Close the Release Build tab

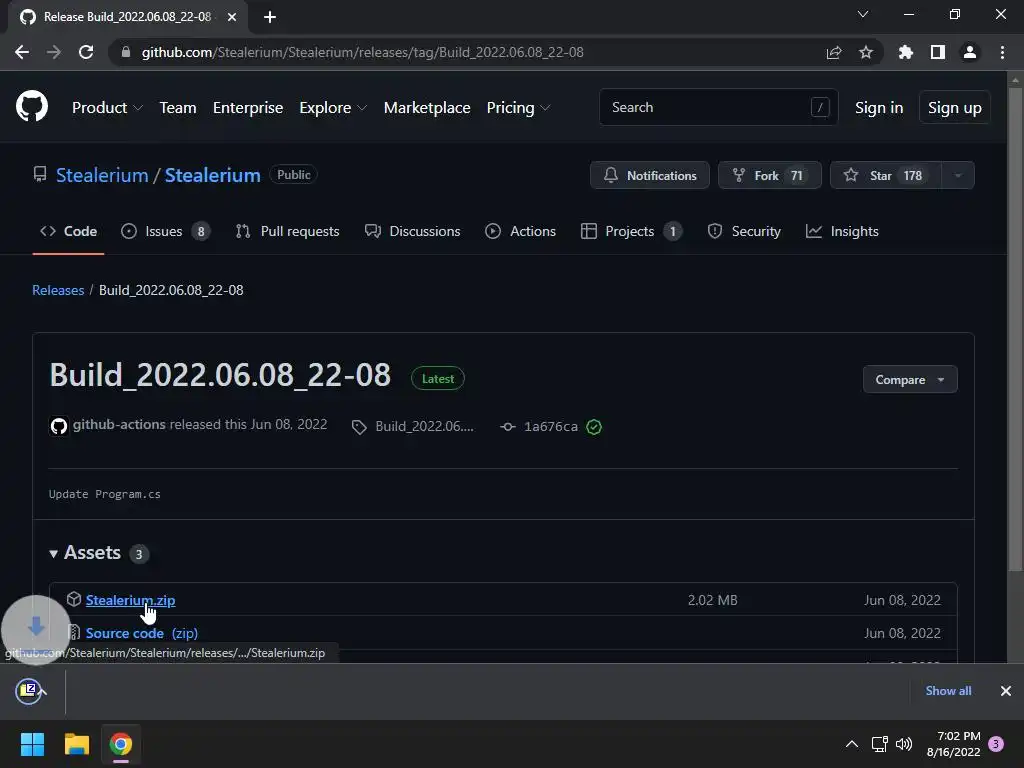click(232, 17)
